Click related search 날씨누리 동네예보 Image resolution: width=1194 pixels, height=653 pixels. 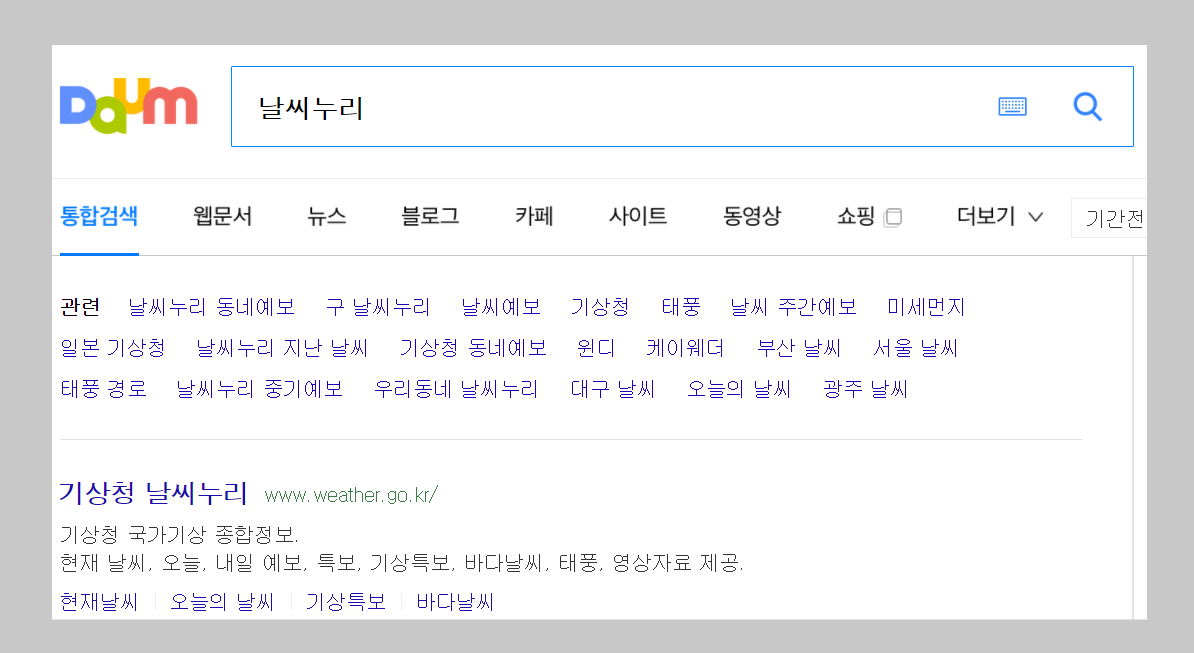[212, 307]
